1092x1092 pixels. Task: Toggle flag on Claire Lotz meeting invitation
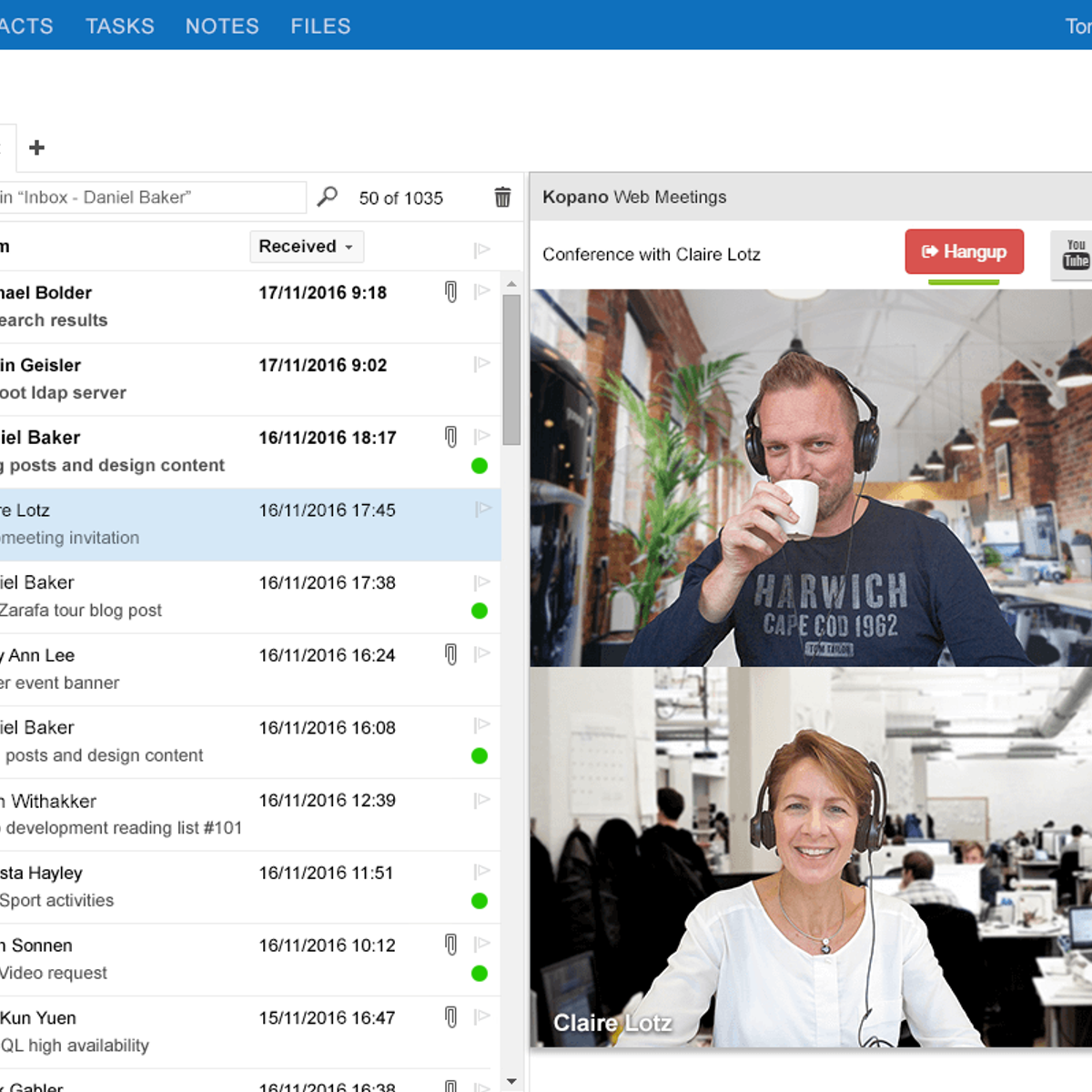pos(482,510)
